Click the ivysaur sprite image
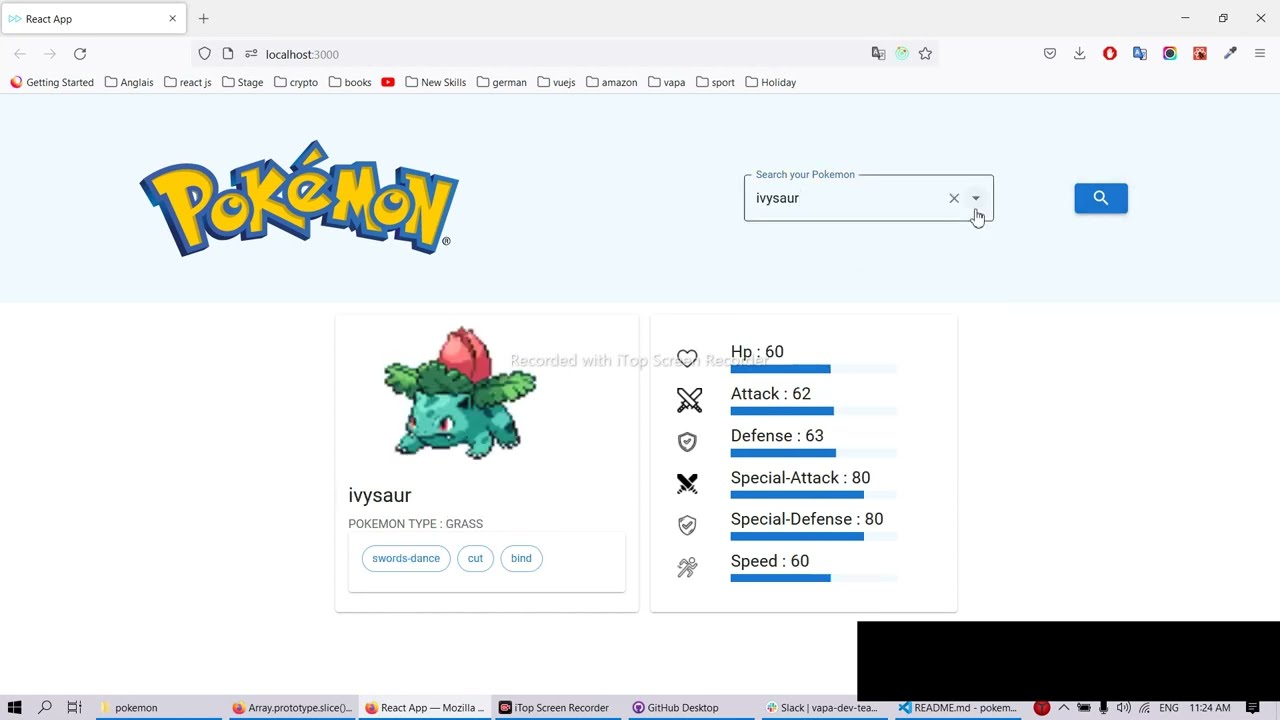1280x720 pixels. pos(461,392)
